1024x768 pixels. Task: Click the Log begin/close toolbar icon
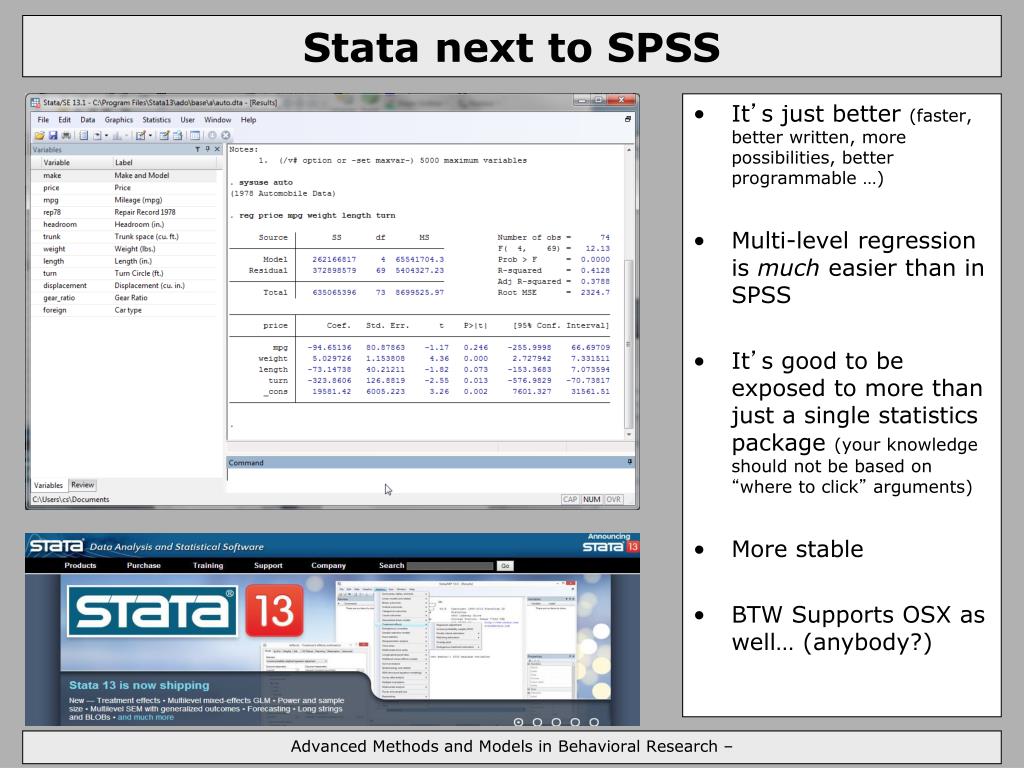(84, 135)
